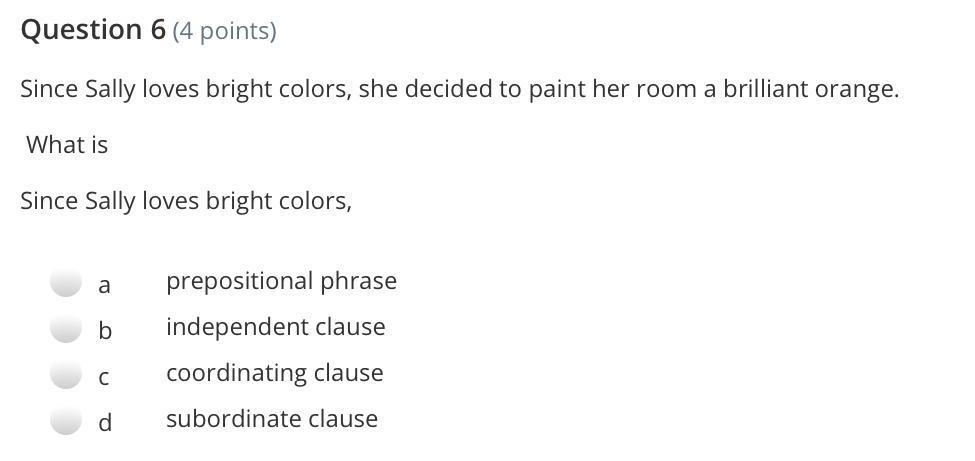Click the letter 'd' option label

105,422
